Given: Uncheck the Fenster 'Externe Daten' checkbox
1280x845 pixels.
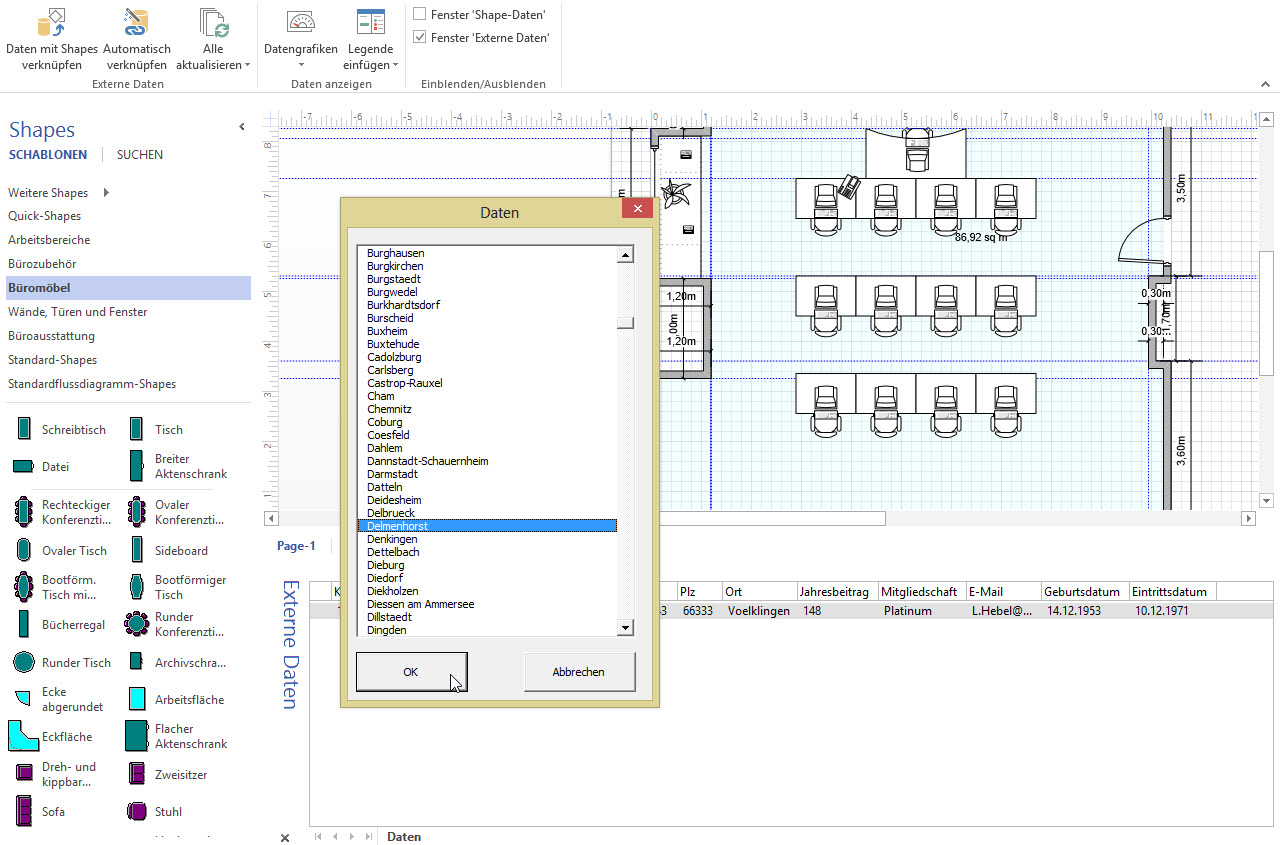Looking at the screenshot, I should pyautogui.click(x=421, y=37).
